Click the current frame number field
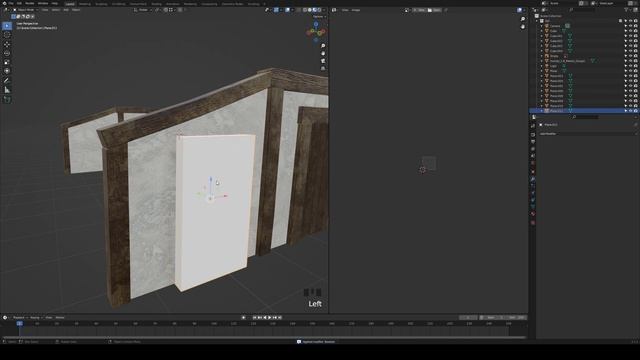640x360 pixels. [x=468, y=318]
